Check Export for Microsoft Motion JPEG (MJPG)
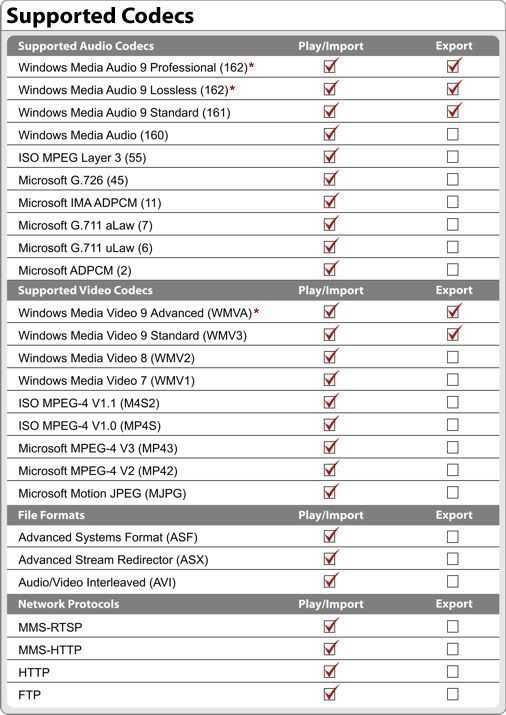 [453, 492]
